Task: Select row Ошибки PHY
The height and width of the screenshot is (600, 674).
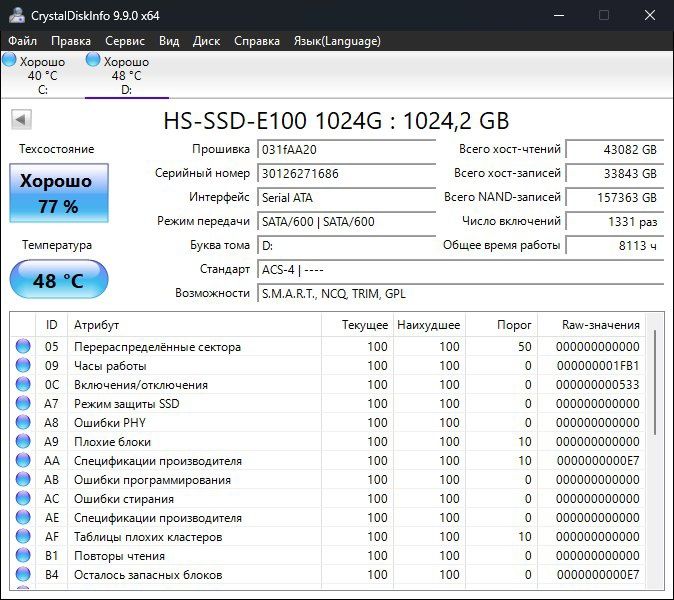Action: (x=328, y=422)
